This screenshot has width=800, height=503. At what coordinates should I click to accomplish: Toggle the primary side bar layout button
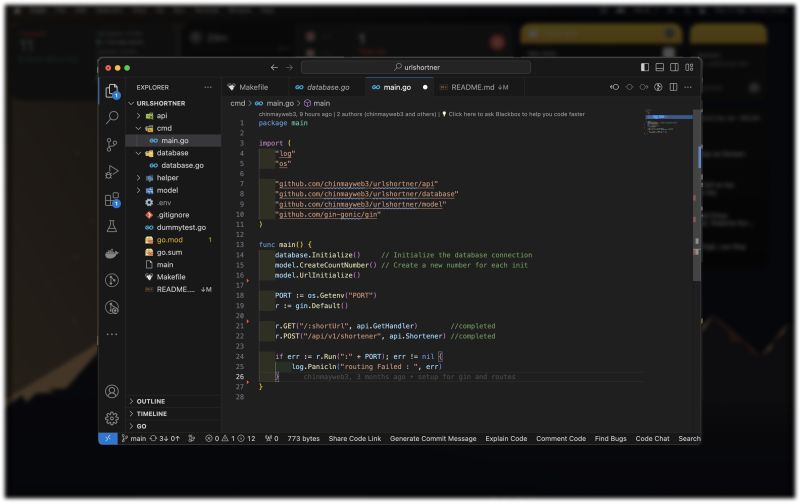(645, 67)
